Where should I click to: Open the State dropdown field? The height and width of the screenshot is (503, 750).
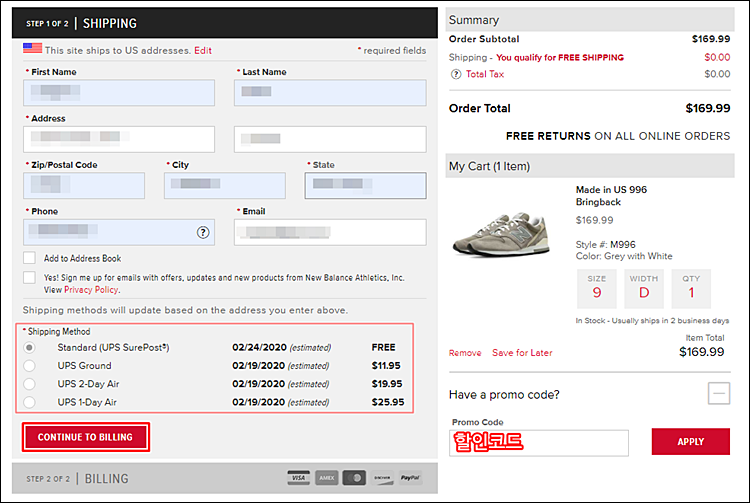pos(365,186)
